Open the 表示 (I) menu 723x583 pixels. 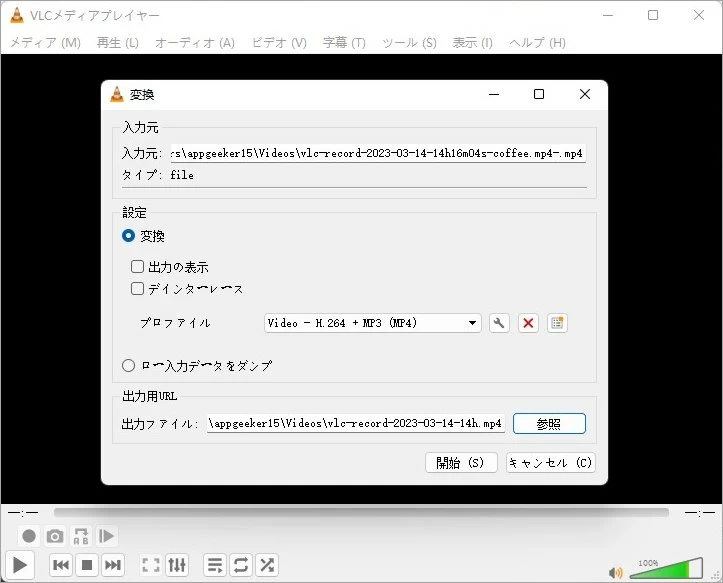point(472,43)
